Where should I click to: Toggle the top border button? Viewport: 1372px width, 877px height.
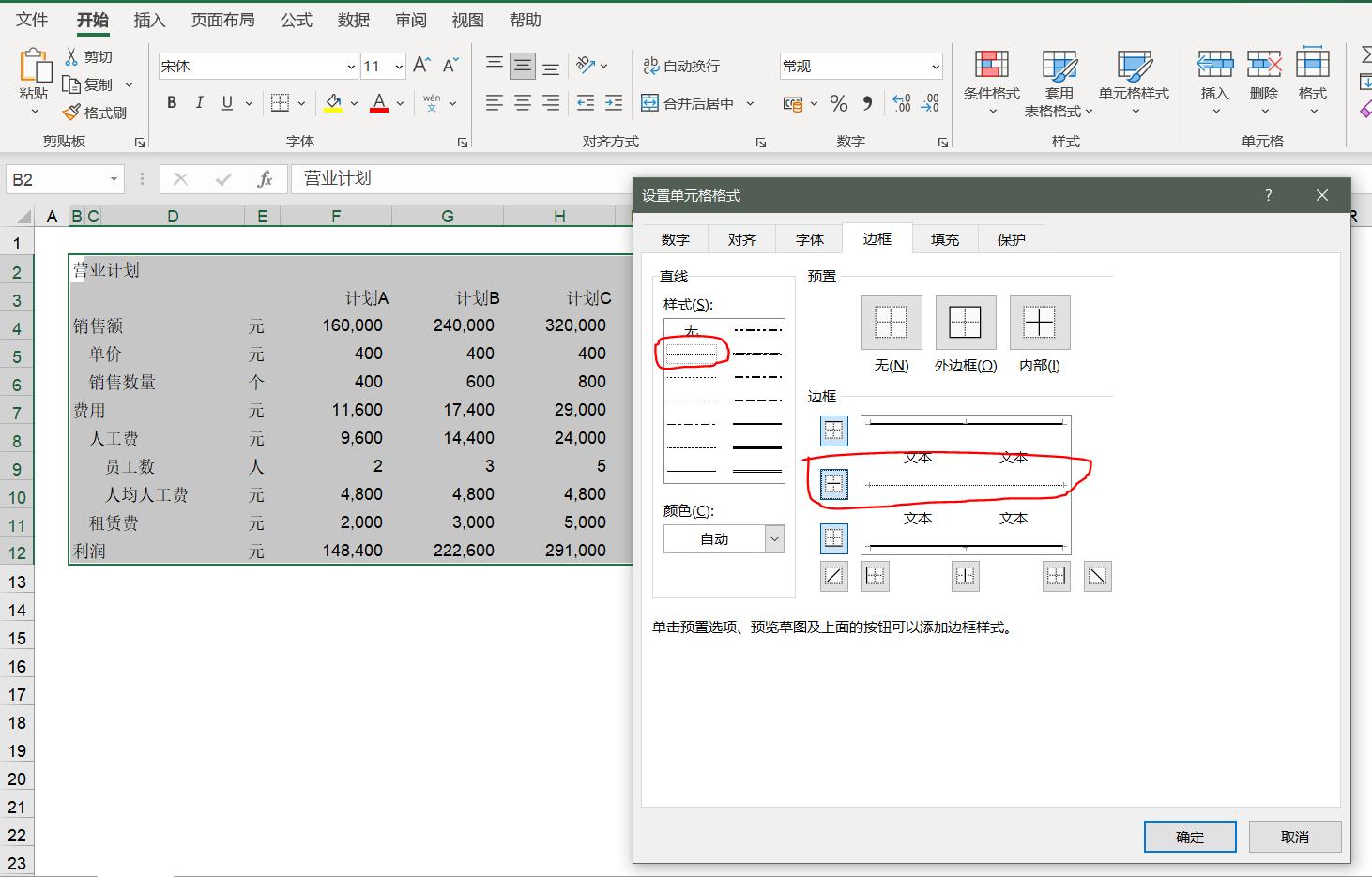tap(833, 431)
